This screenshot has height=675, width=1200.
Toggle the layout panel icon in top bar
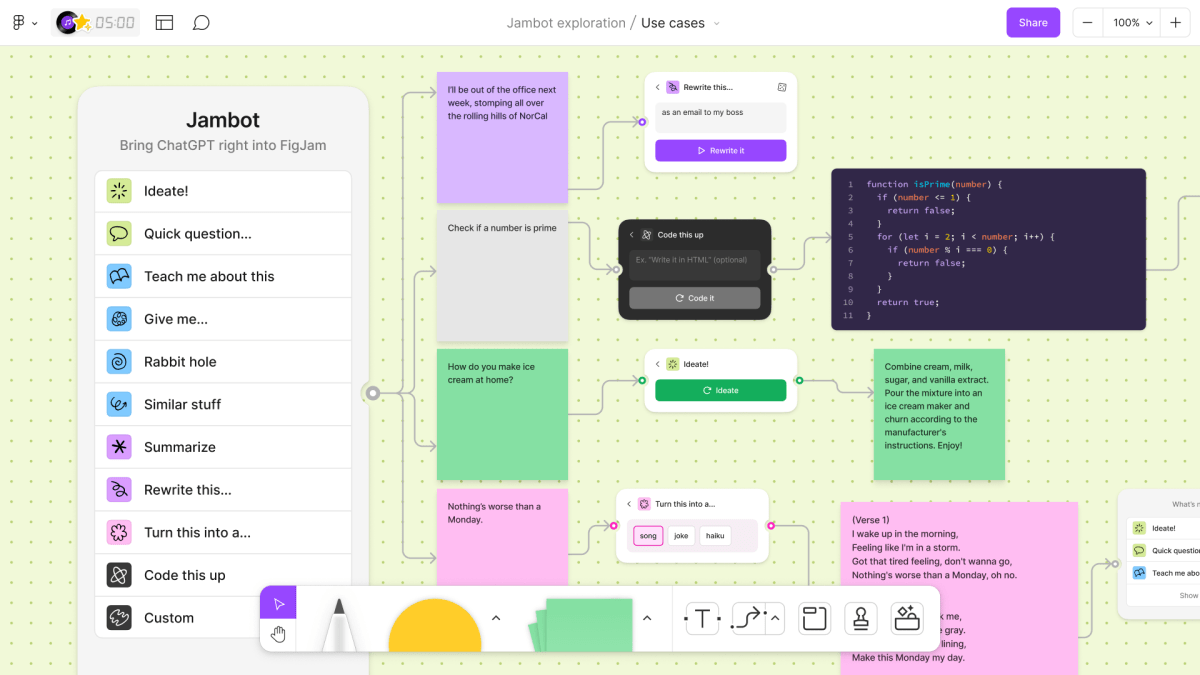pyautogui.click(x=165, y=22)
